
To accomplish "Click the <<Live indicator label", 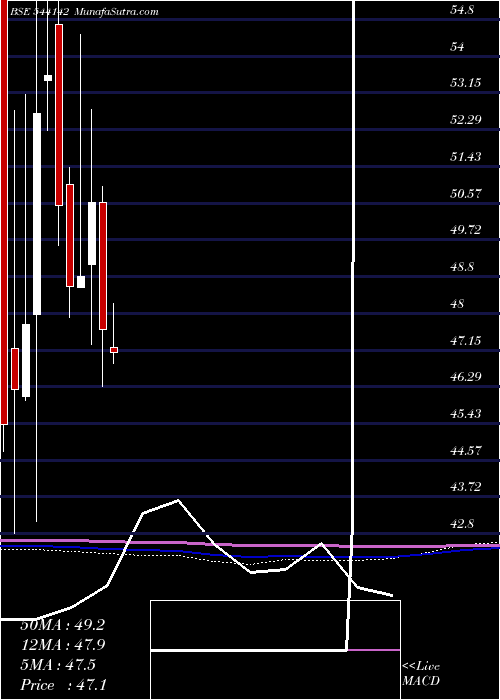I will (421, 667).
